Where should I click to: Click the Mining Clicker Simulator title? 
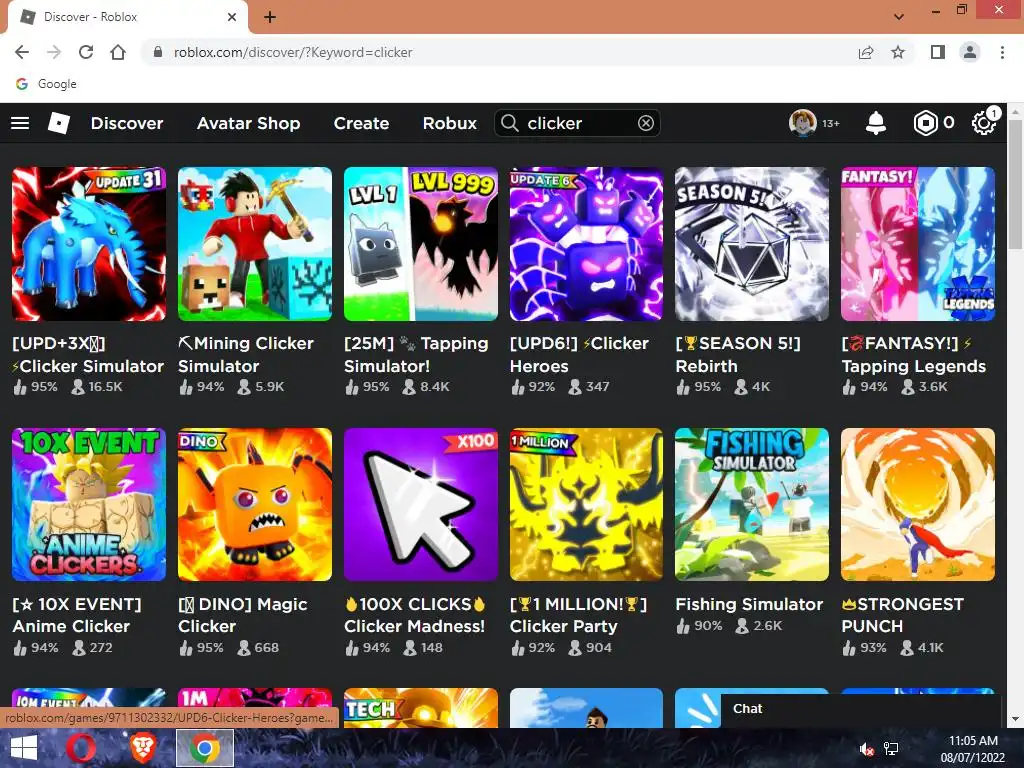(246, 354)
